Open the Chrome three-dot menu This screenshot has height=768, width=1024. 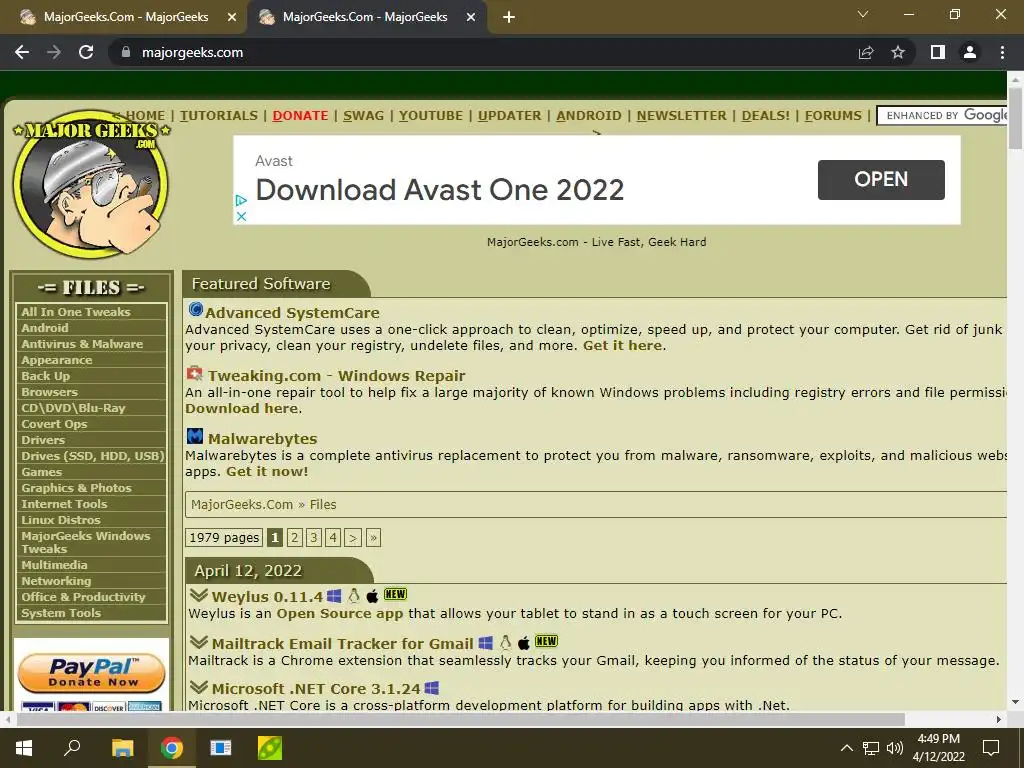pos(1002,52)
